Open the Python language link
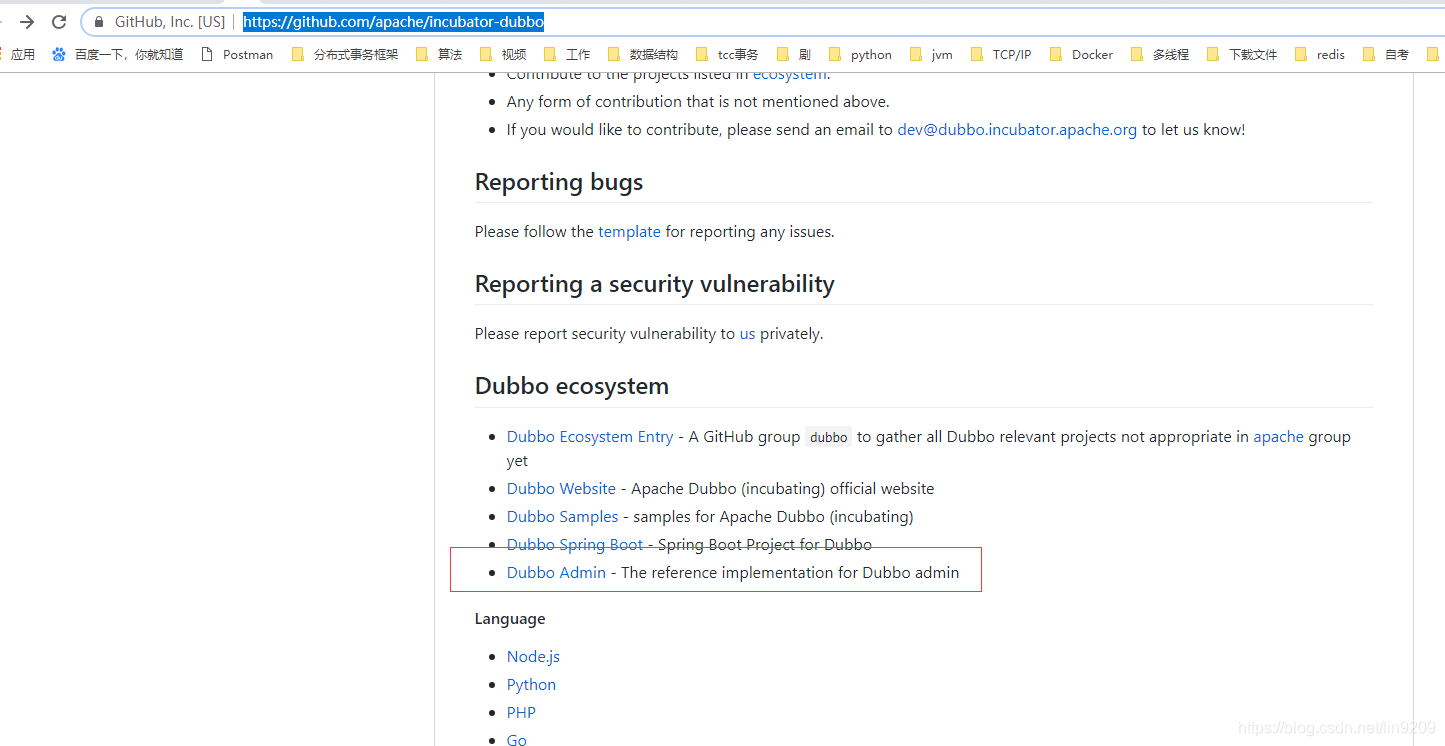 coord(531,685)
